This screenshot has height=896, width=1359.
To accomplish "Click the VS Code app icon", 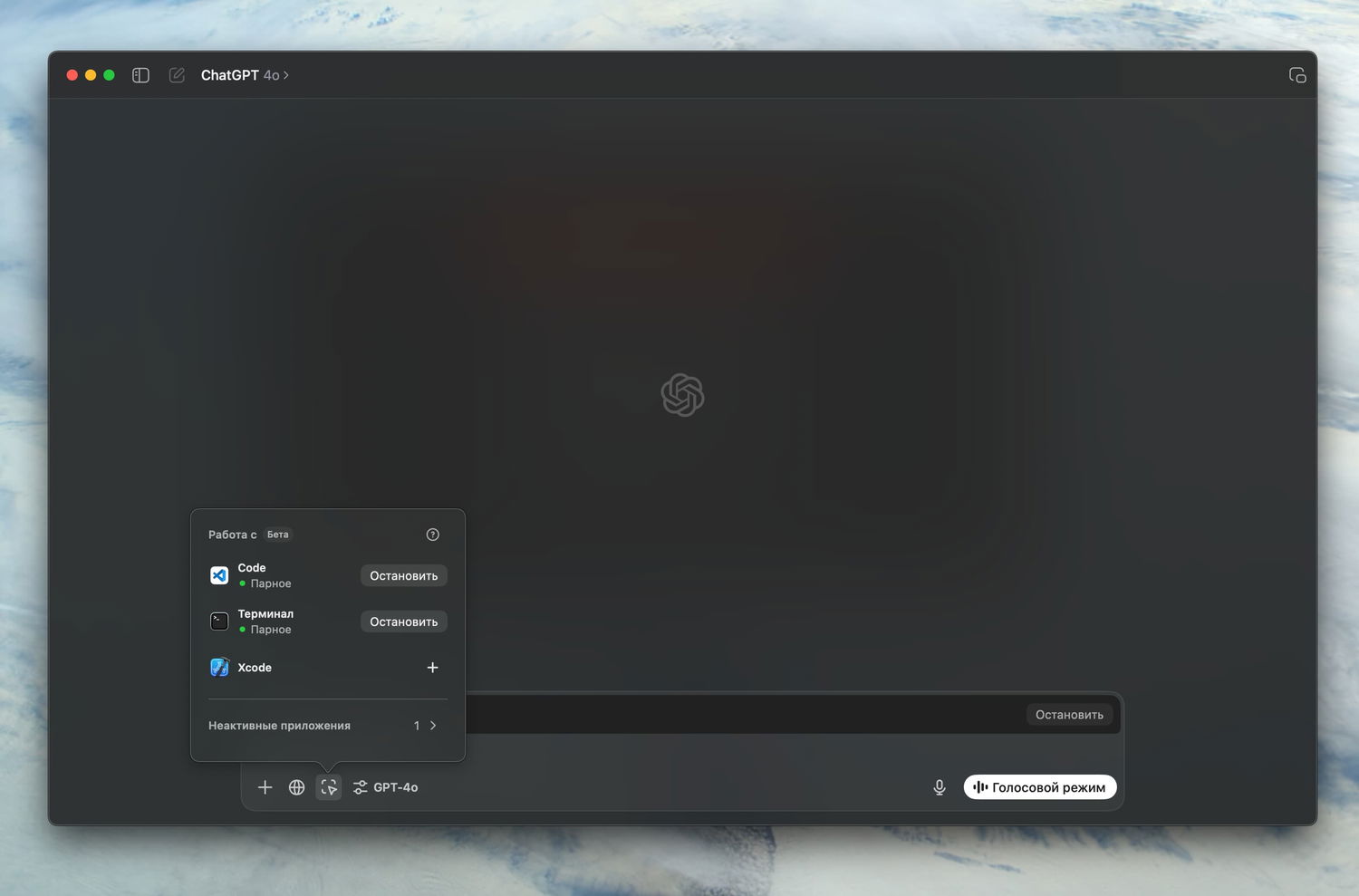I will click(x=219, y=575).
